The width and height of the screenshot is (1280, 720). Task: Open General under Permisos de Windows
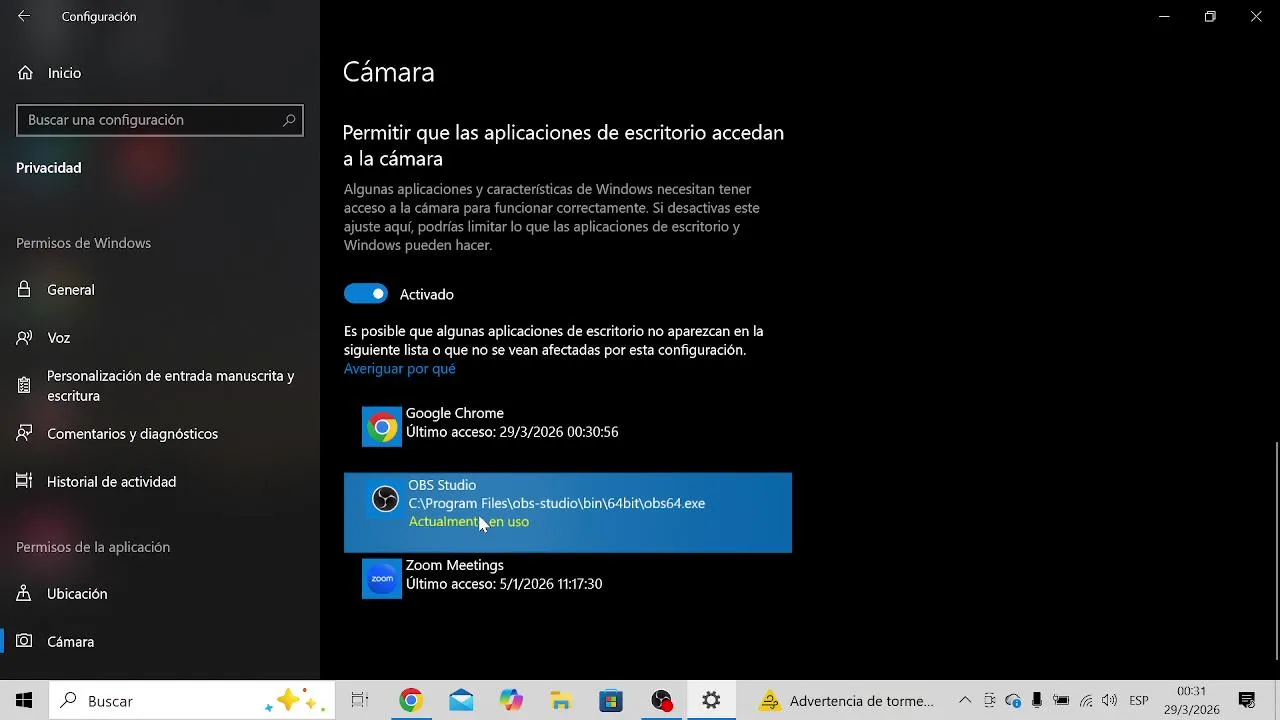point(160,290)
